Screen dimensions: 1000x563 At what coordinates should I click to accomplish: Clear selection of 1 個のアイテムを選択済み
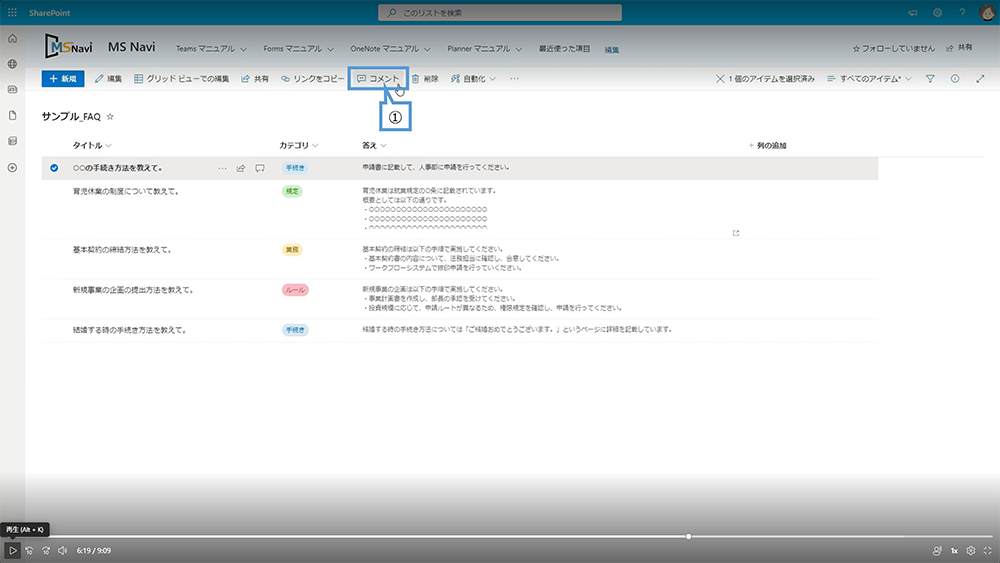click(720, 78)
